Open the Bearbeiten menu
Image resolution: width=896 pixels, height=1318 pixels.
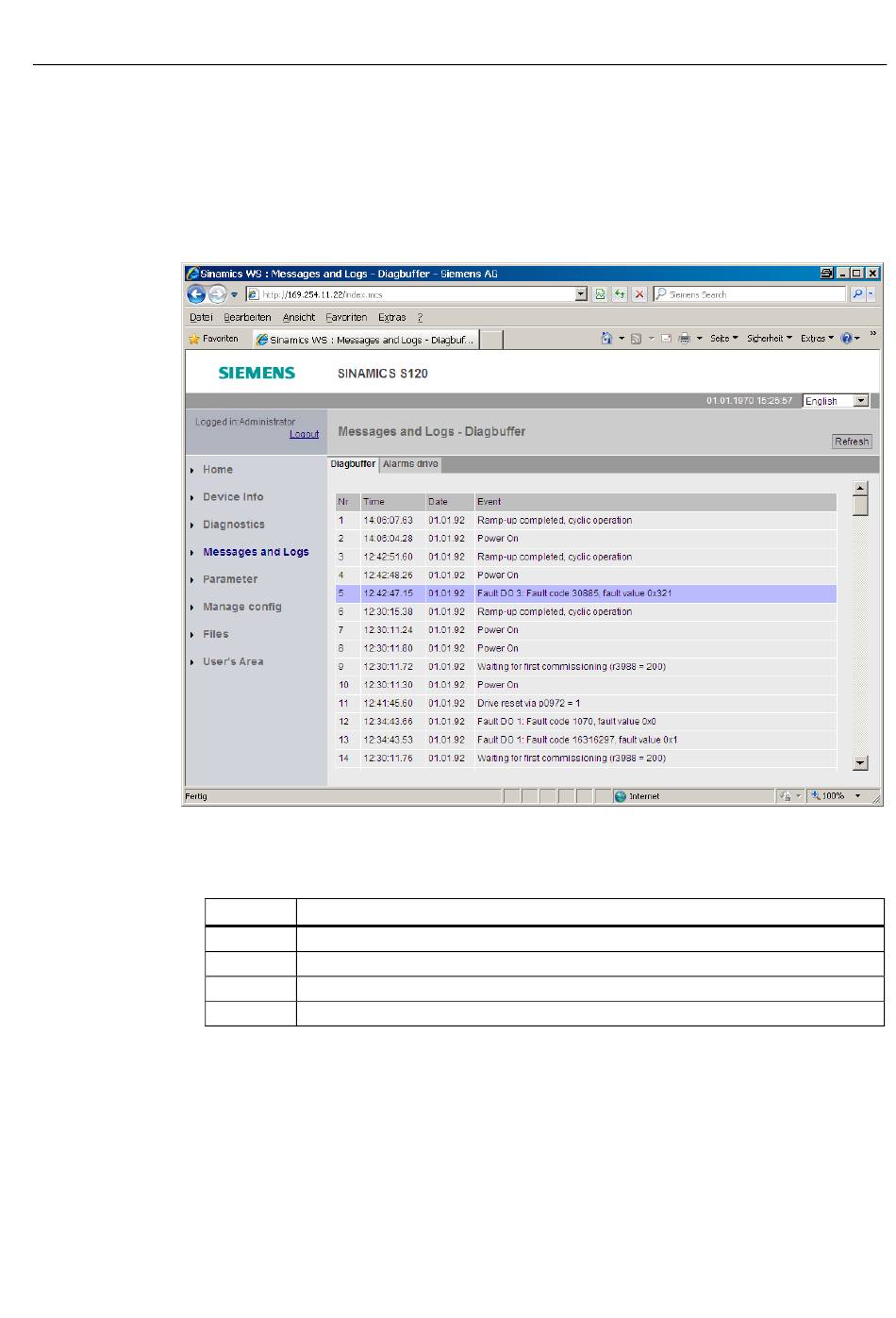[x=247, y=318]
